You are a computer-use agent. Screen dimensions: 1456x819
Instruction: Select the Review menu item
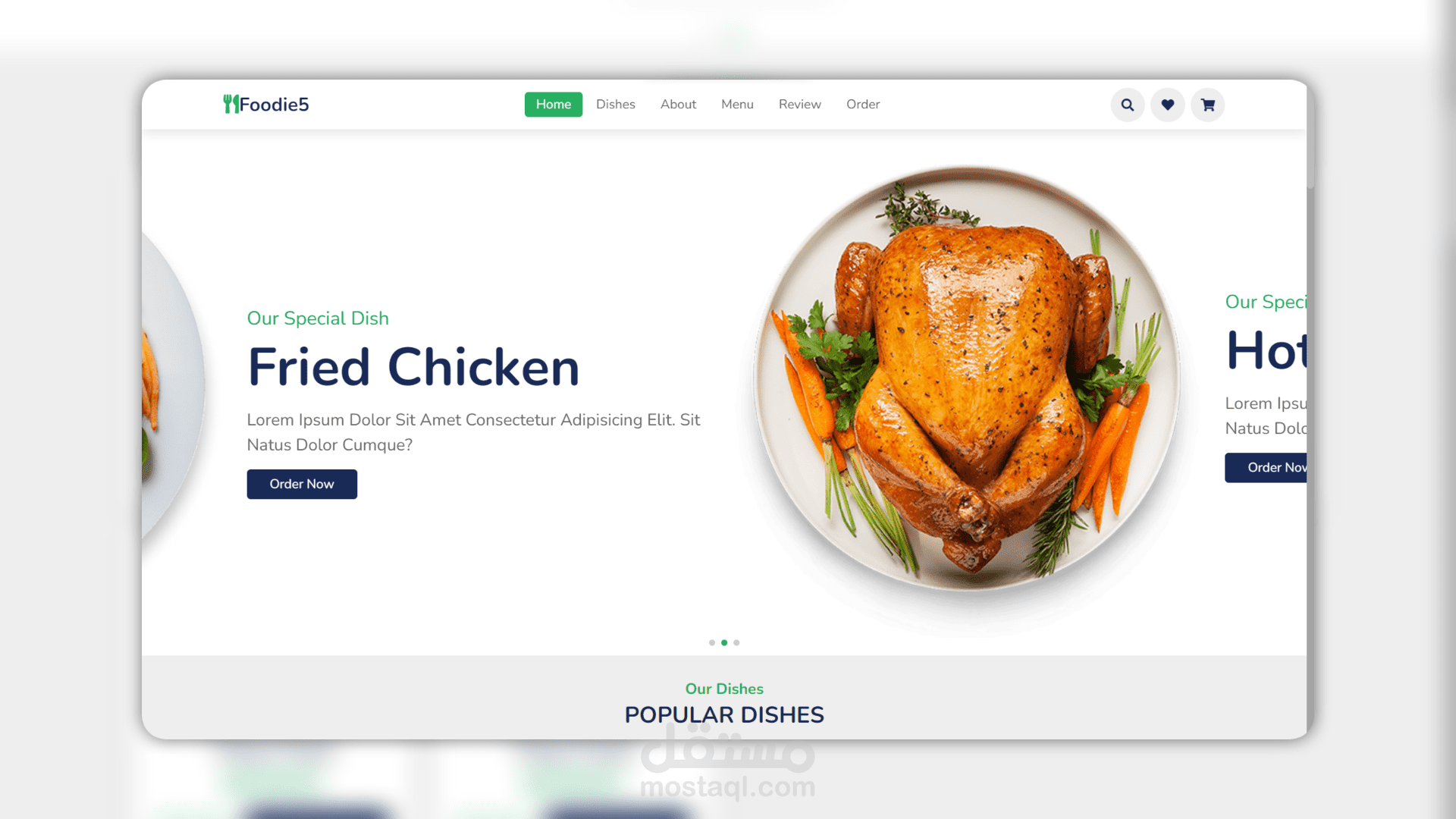800,104
